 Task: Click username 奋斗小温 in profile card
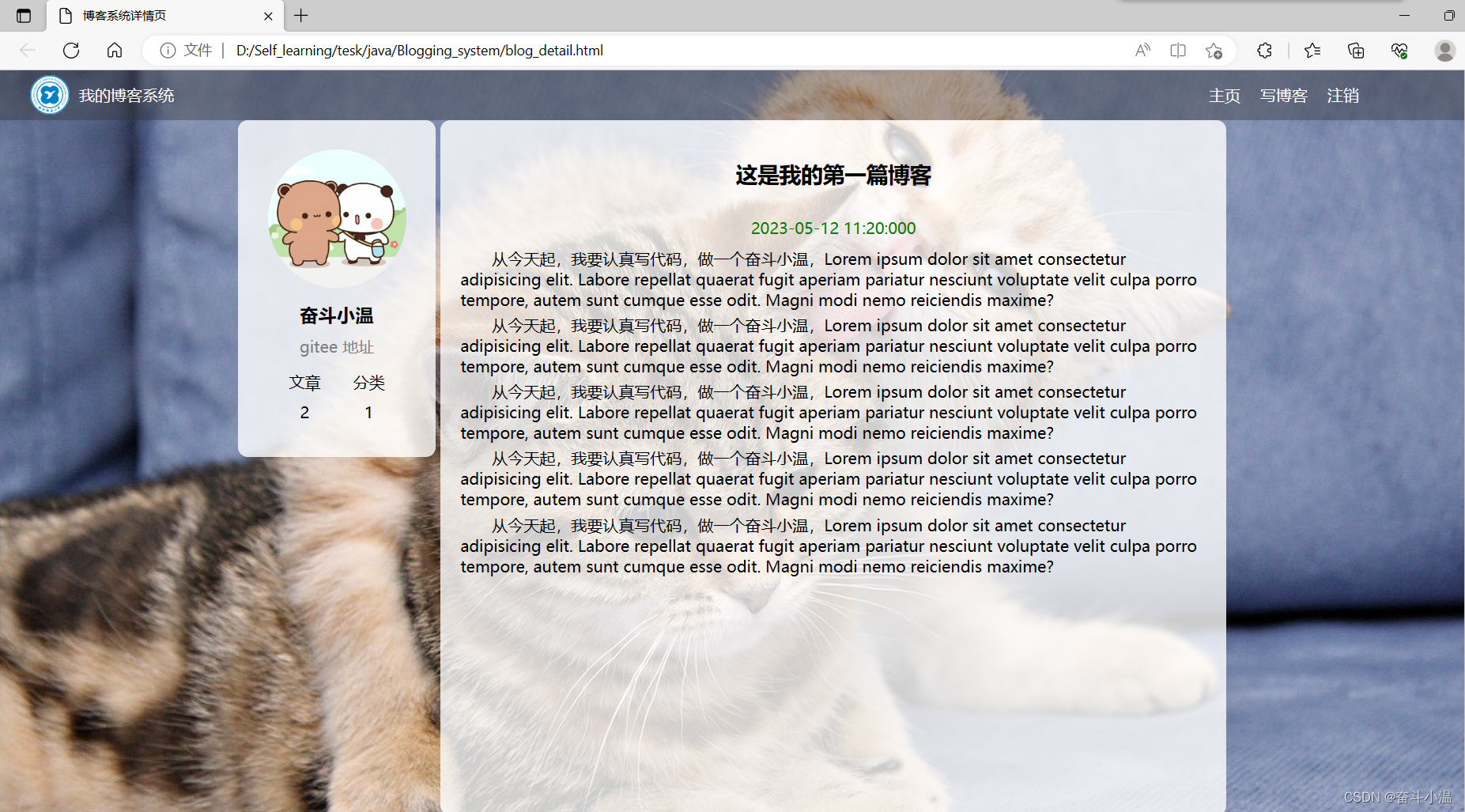point(337,315)
